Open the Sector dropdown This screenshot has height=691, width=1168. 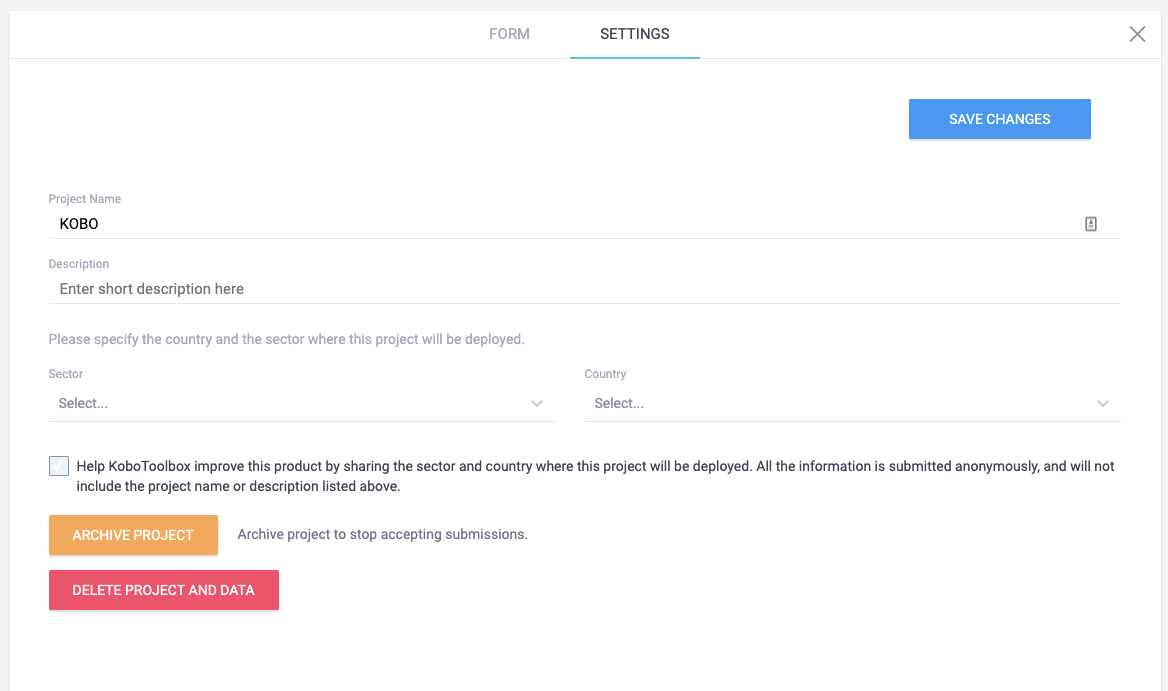click(300, 403)
